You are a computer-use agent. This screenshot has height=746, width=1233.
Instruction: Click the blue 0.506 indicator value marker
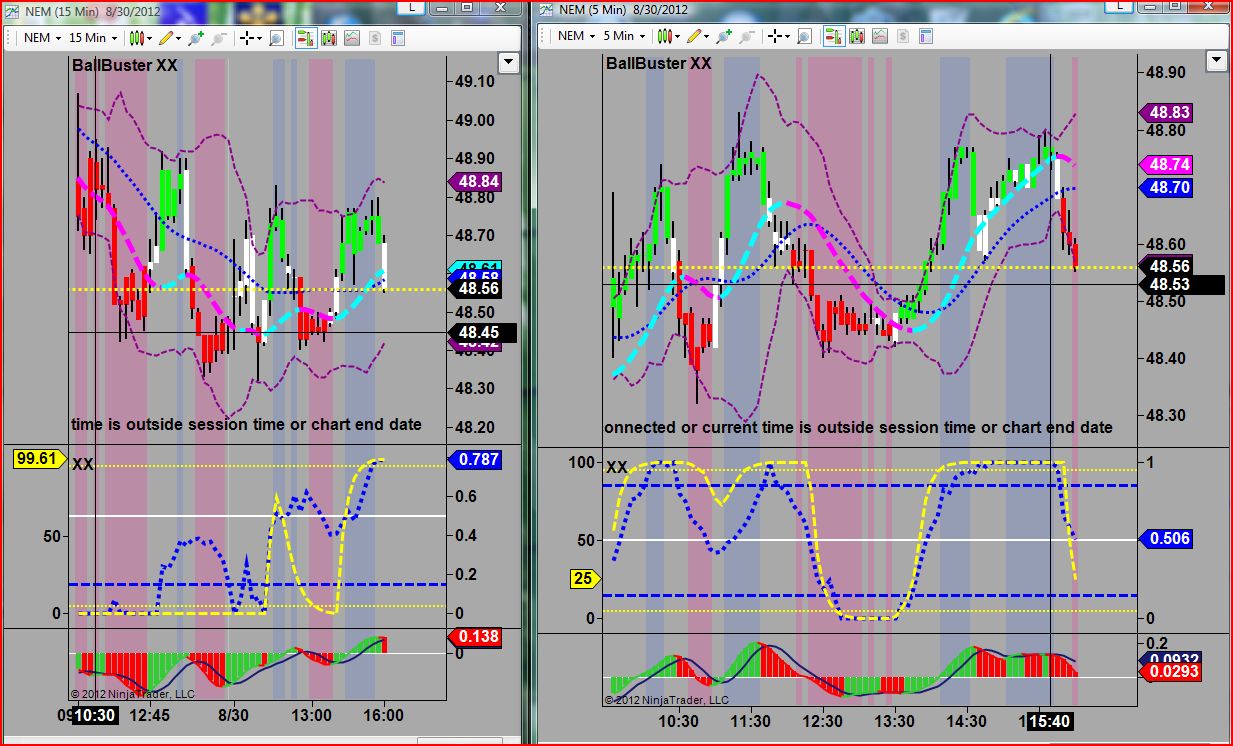click(x=1166, y=539)
